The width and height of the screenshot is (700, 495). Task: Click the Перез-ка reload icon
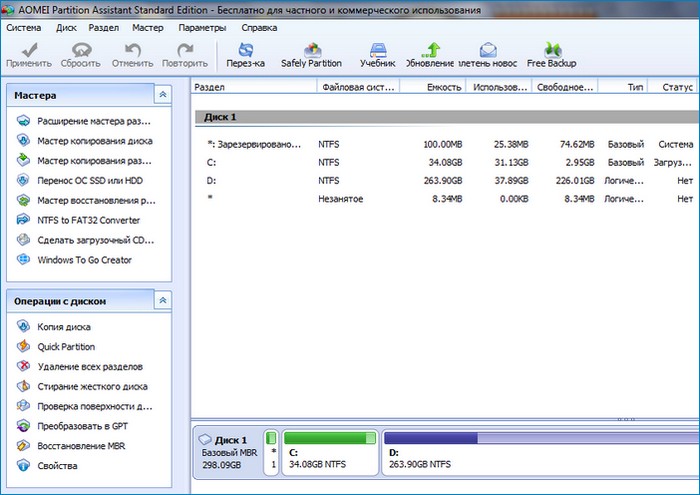[246, 49]
